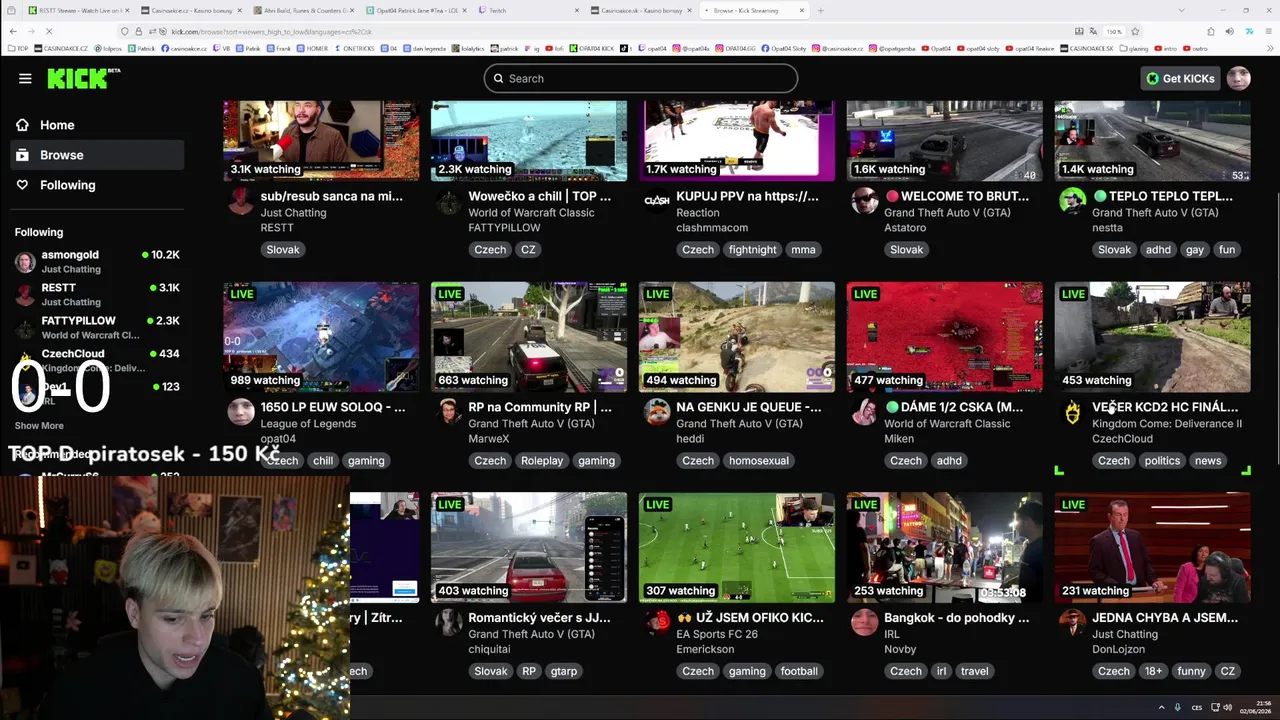Click DonLojzon channel avatar

point(1073,622)
